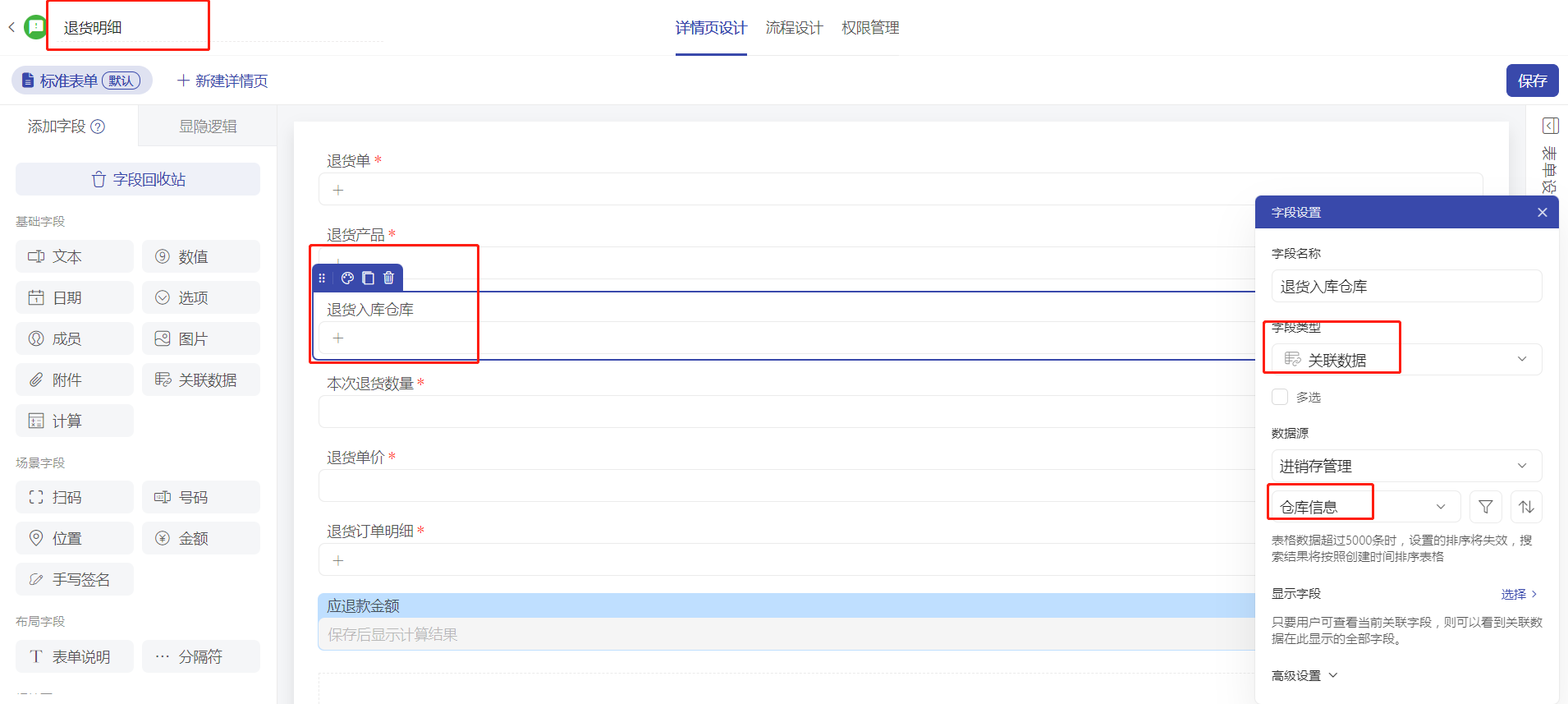Screen dimensions: 1568x704
Task: Click the 本次退货数量 input box
Action: [x=788, y=412]
